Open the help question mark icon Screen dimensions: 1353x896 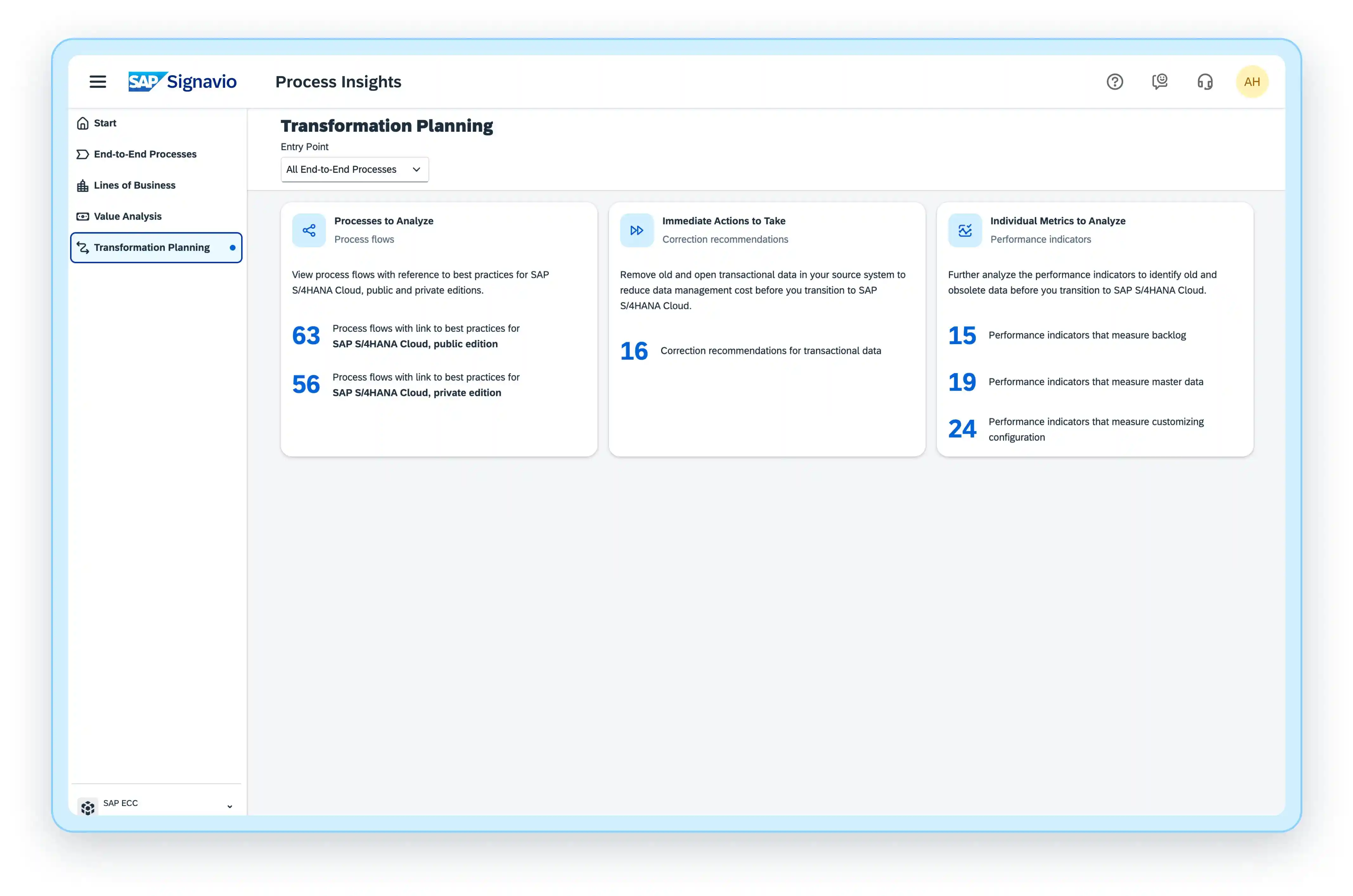[x=1115, y=82]
